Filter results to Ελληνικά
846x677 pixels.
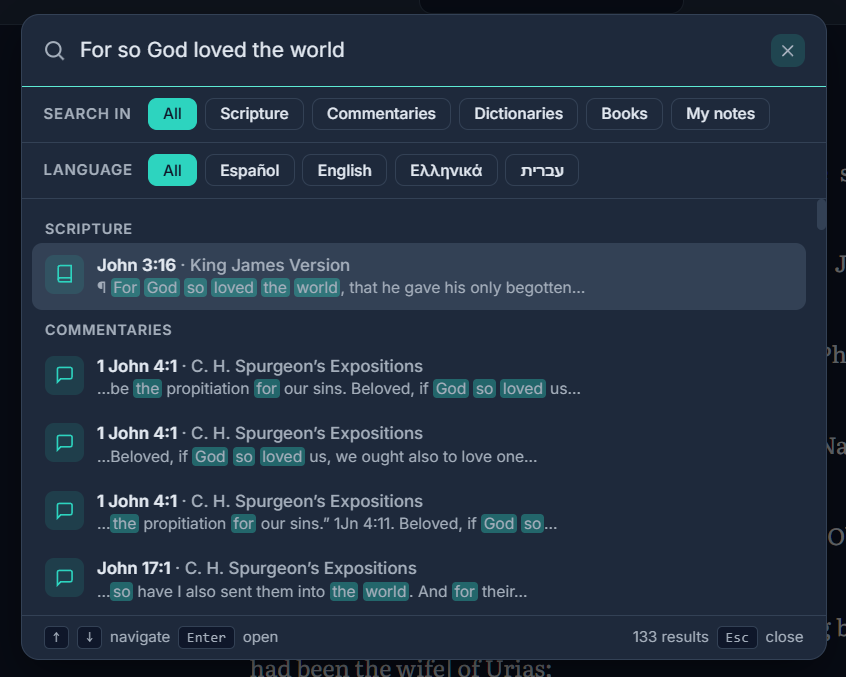pyautogui.click(x=446, y=170)
